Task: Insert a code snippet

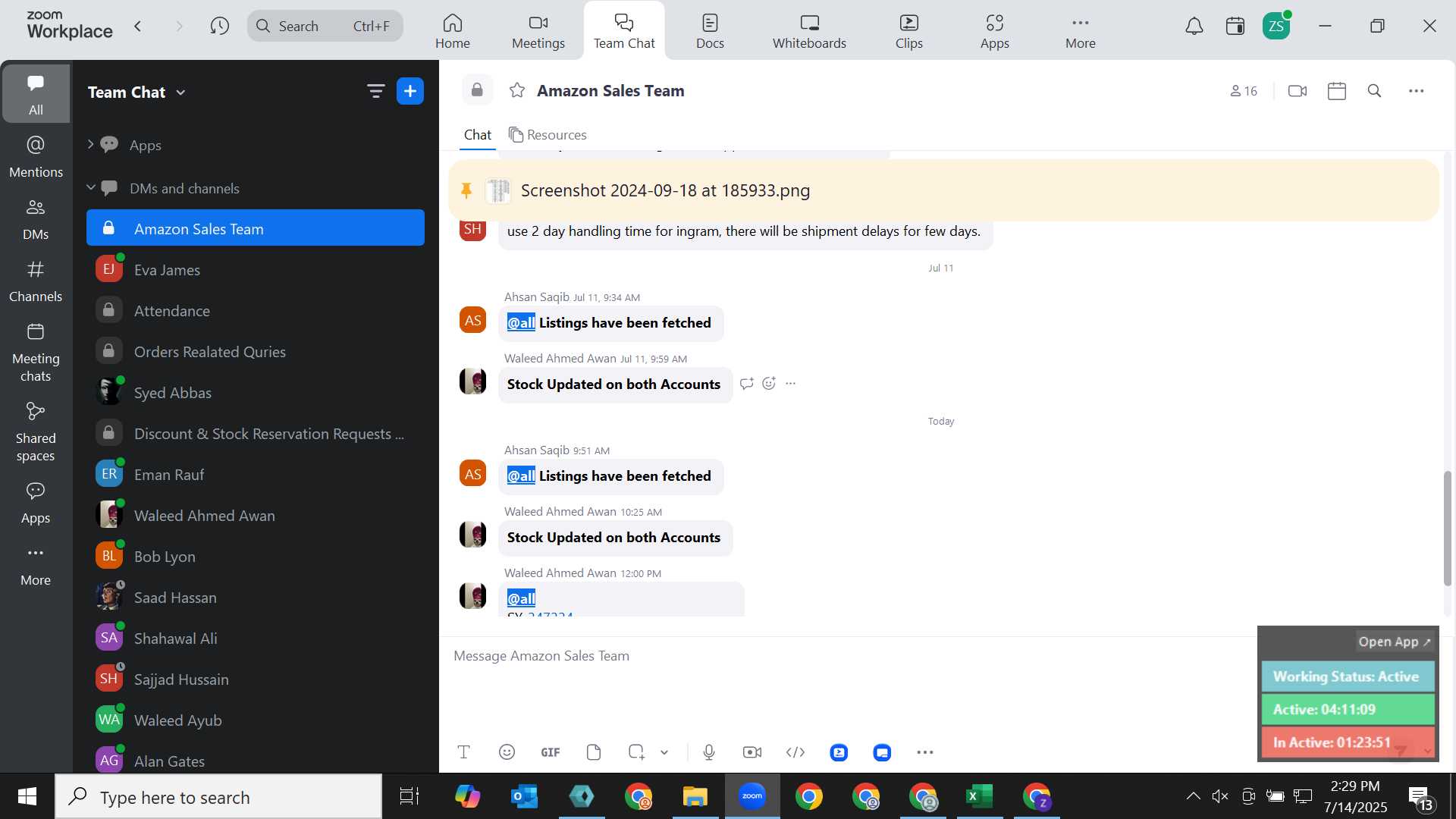Action: [x=795, y=752]
